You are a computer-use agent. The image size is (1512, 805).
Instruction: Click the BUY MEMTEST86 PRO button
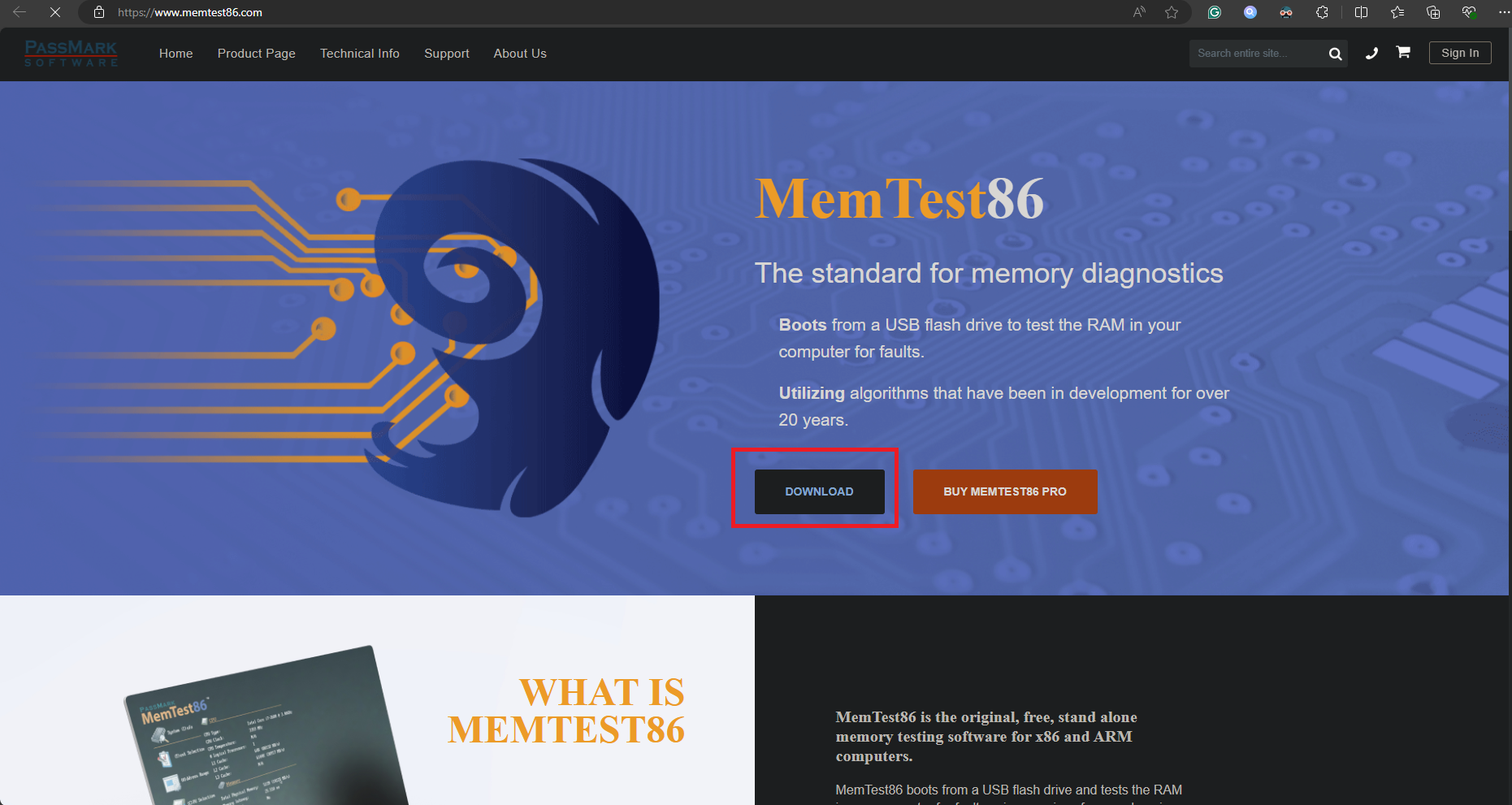(1005, 491)
